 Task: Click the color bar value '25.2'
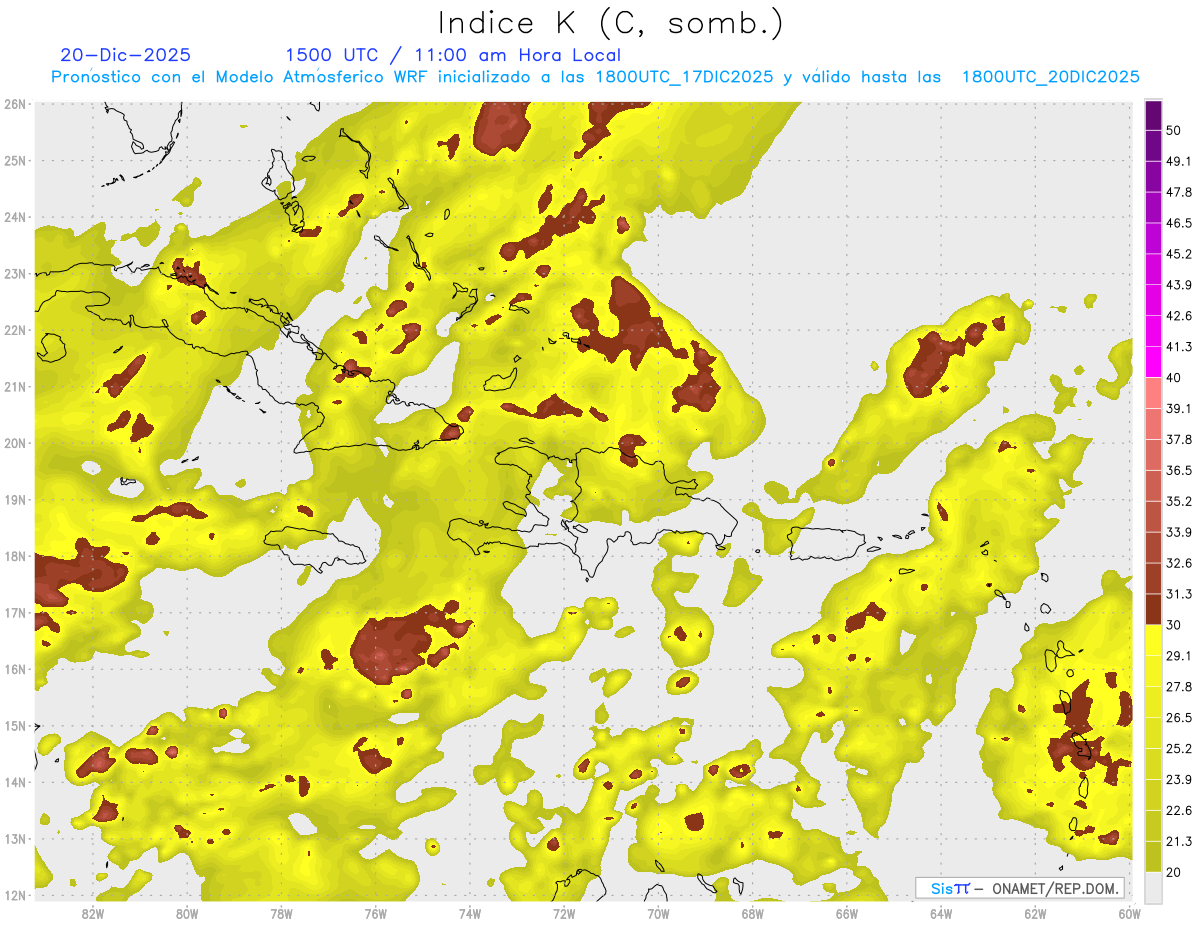pyautogui.click(x=1178, y=748)
